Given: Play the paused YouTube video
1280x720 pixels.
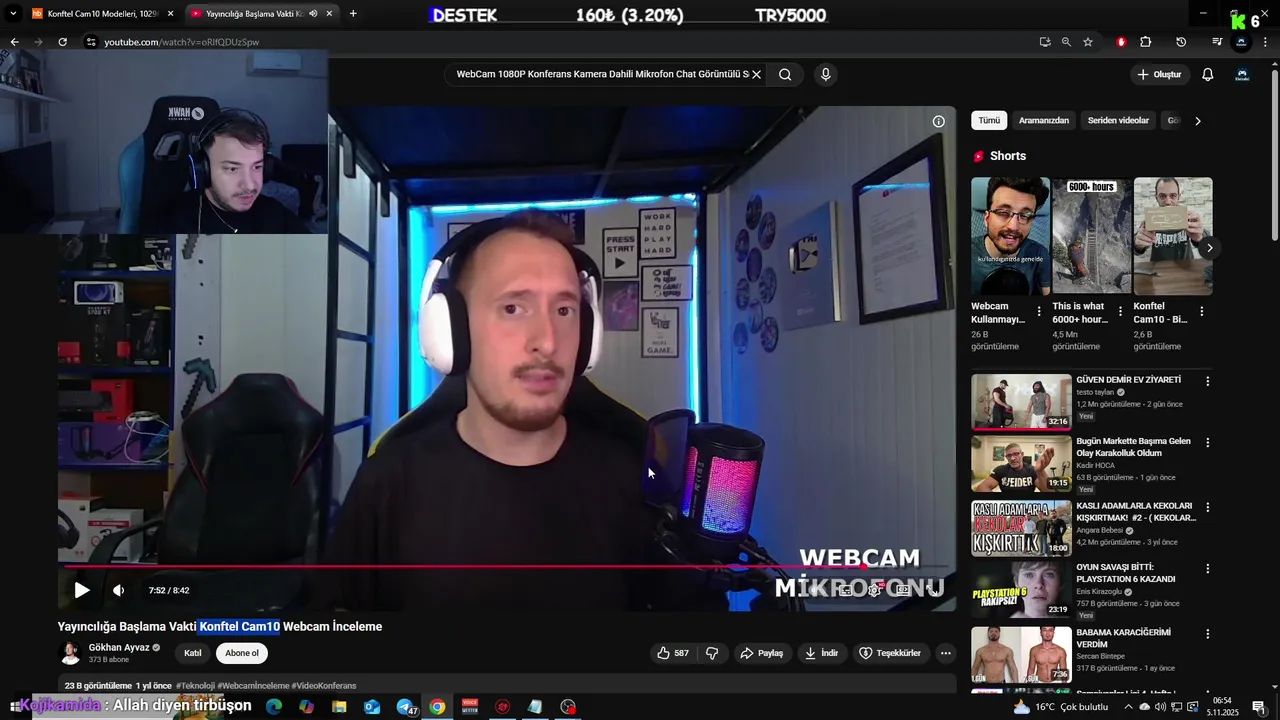Looking at the screenshot, I should (x=82, y=590).
